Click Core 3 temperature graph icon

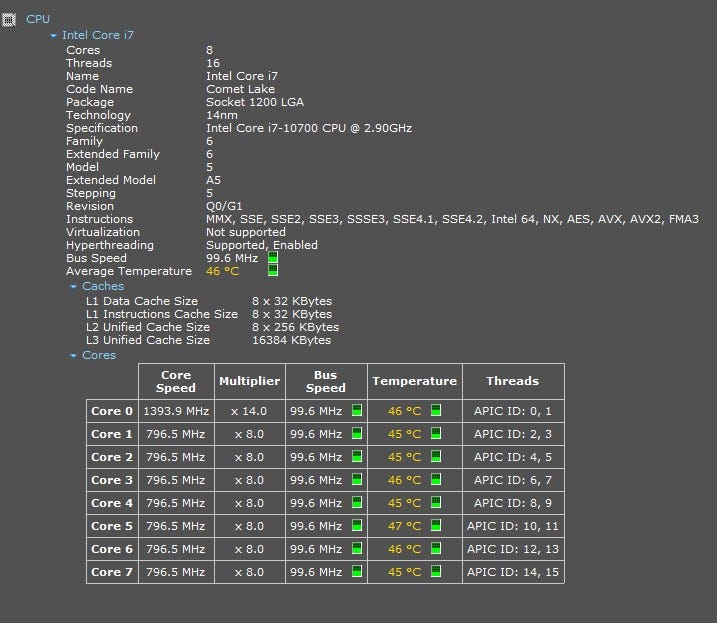436,479
